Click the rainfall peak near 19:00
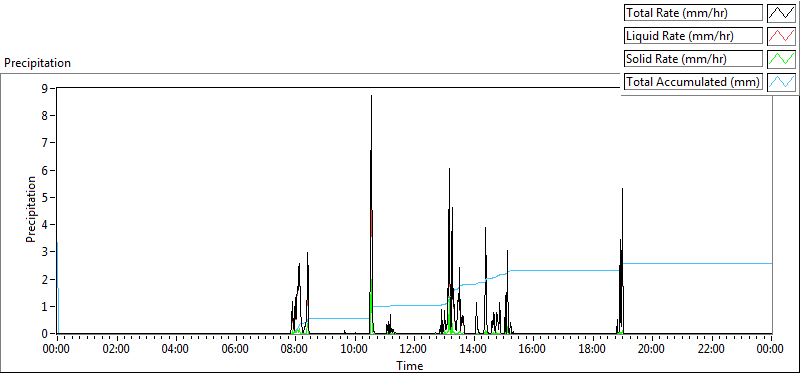Viewport: 800px width, 373px height. [622, 189]
